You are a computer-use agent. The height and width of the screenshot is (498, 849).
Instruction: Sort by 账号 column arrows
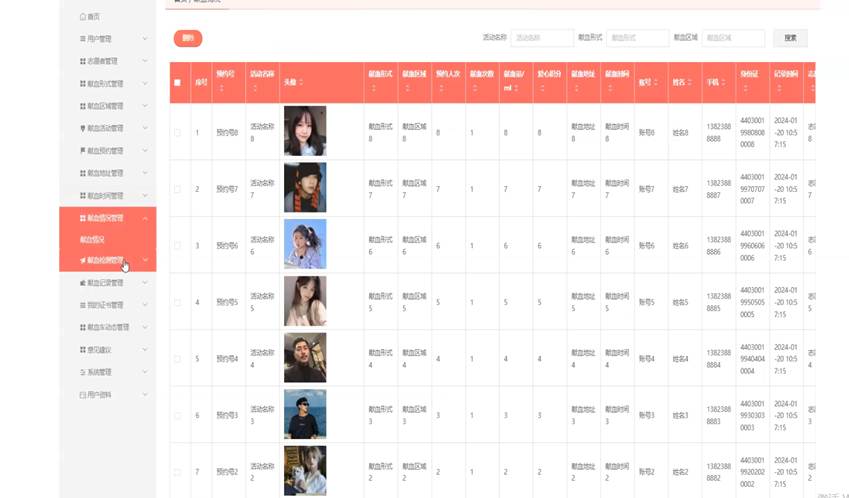click(x=655, y=82)
